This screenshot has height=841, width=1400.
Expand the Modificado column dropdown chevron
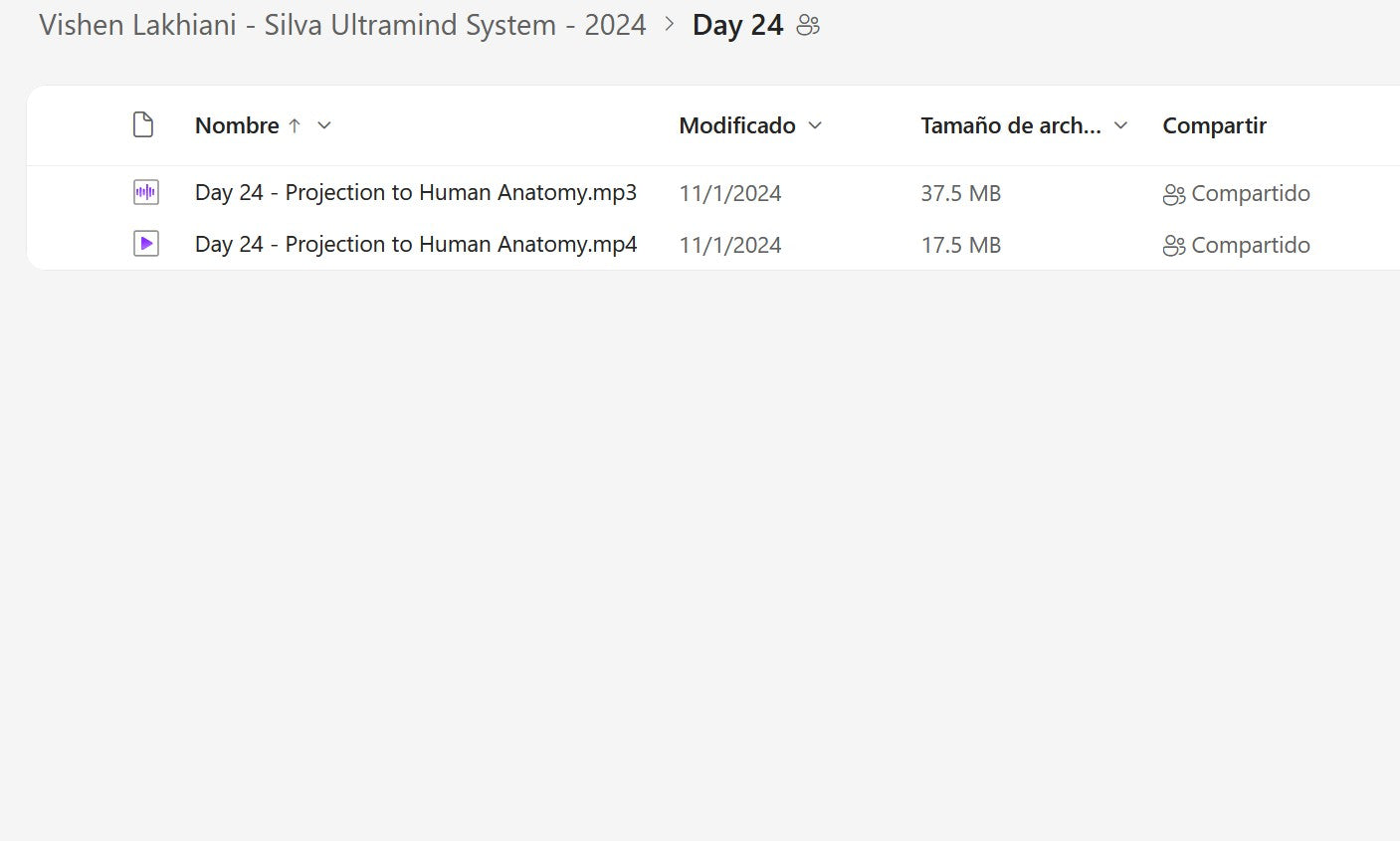point(816,125)
